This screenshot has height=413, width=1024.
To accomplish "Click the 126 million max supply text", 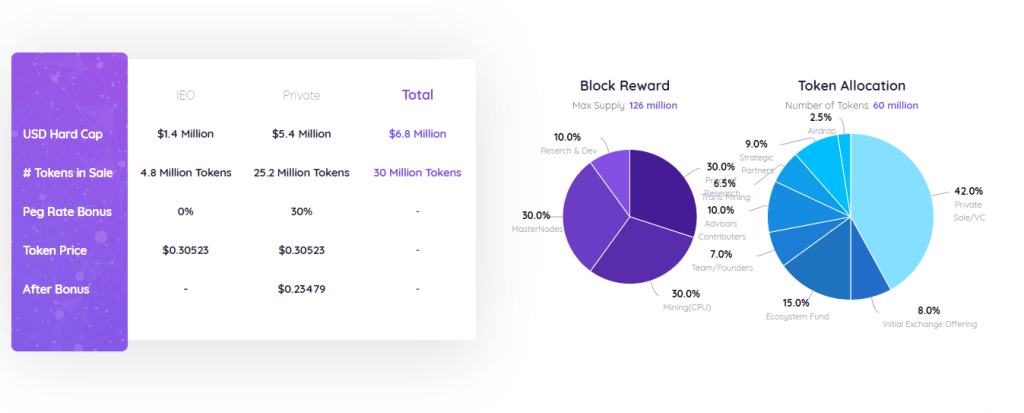I will [x=653, y=105].
